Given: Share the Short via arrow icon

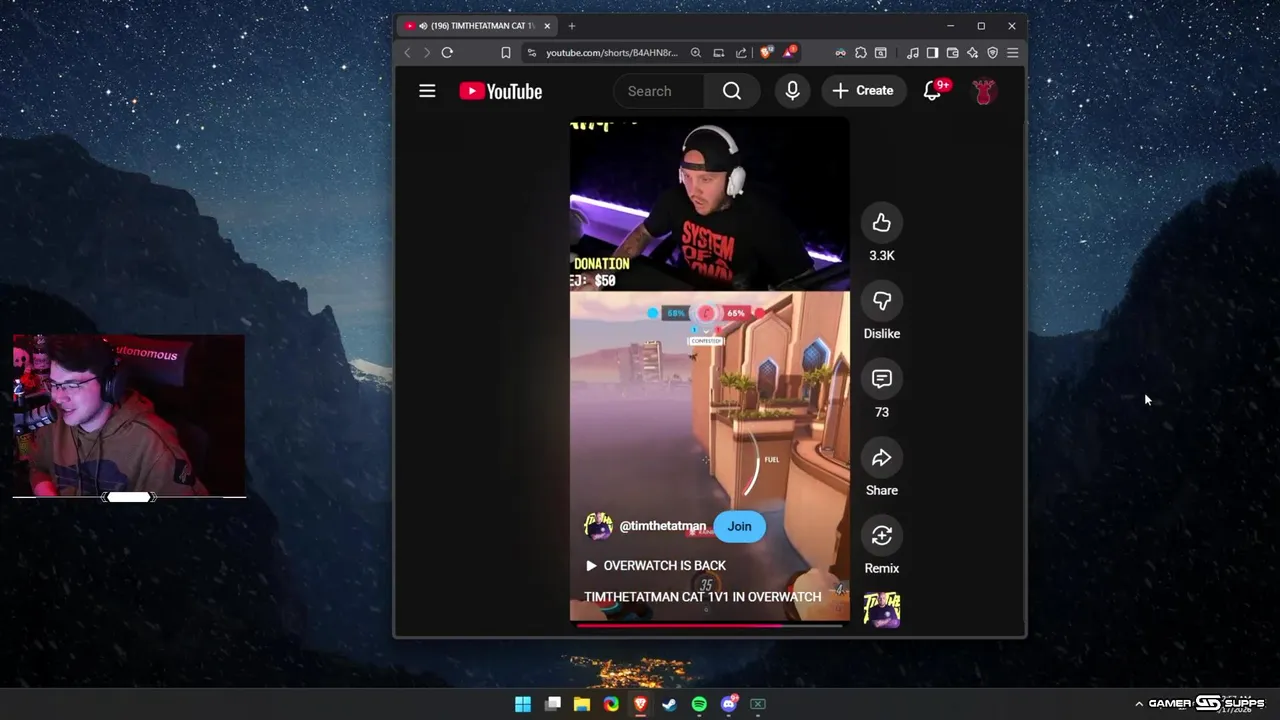Looking at the screenshot, I should coord(881,457).
